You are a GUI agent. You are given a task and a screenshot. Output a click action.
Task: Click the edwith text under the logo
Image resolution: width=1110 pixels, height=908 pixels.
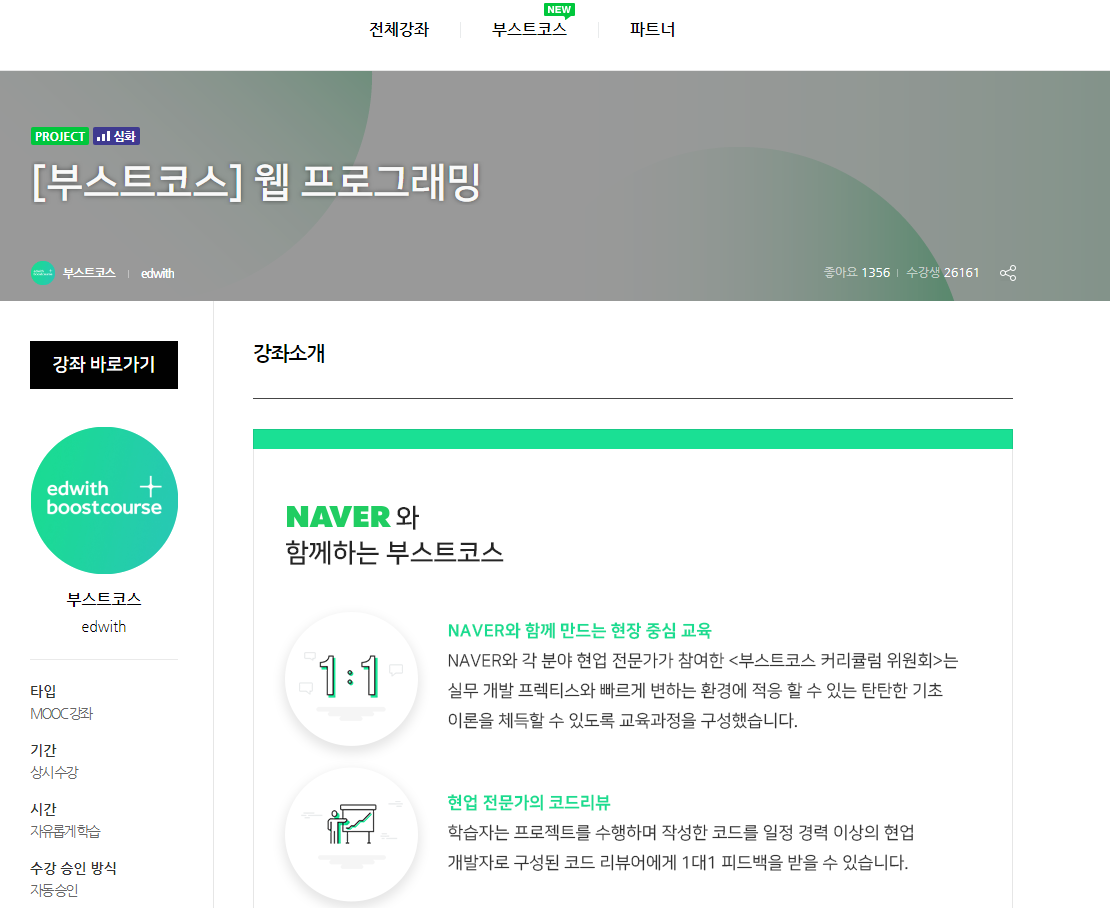(x=104, y=626)
